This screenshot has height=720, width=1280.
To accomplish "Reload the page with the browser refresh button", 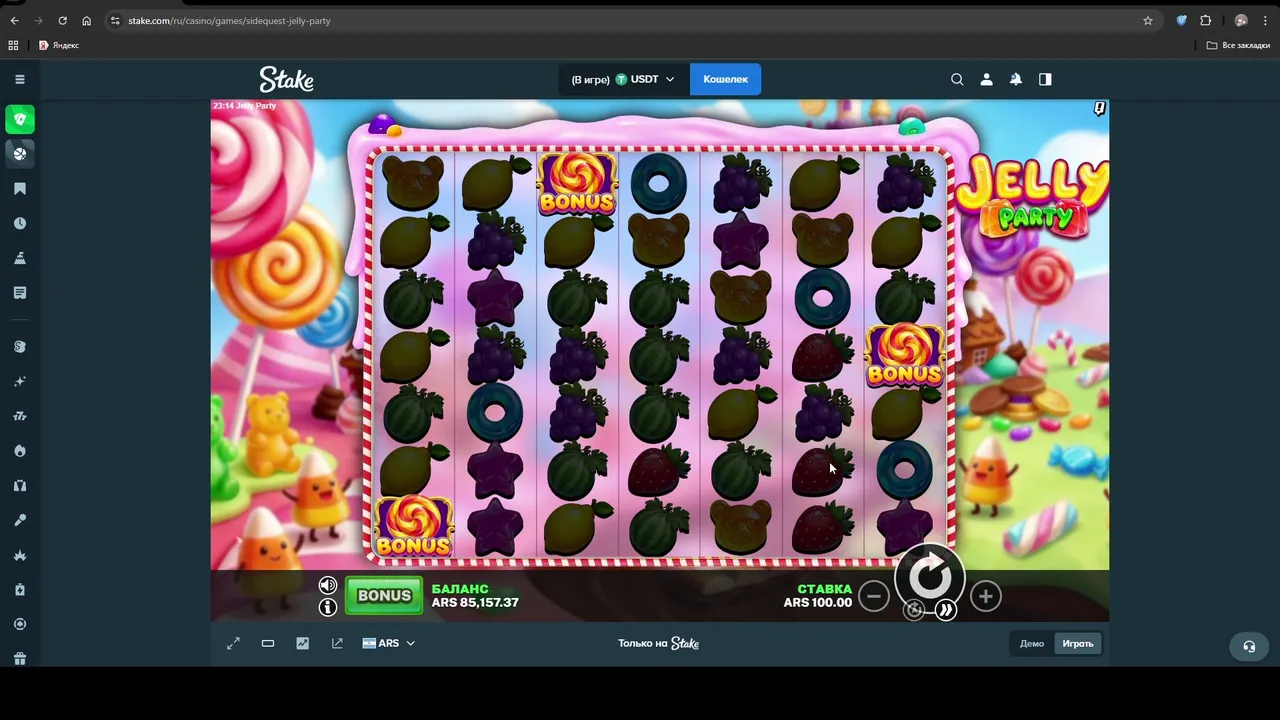I will click(62, 20).
